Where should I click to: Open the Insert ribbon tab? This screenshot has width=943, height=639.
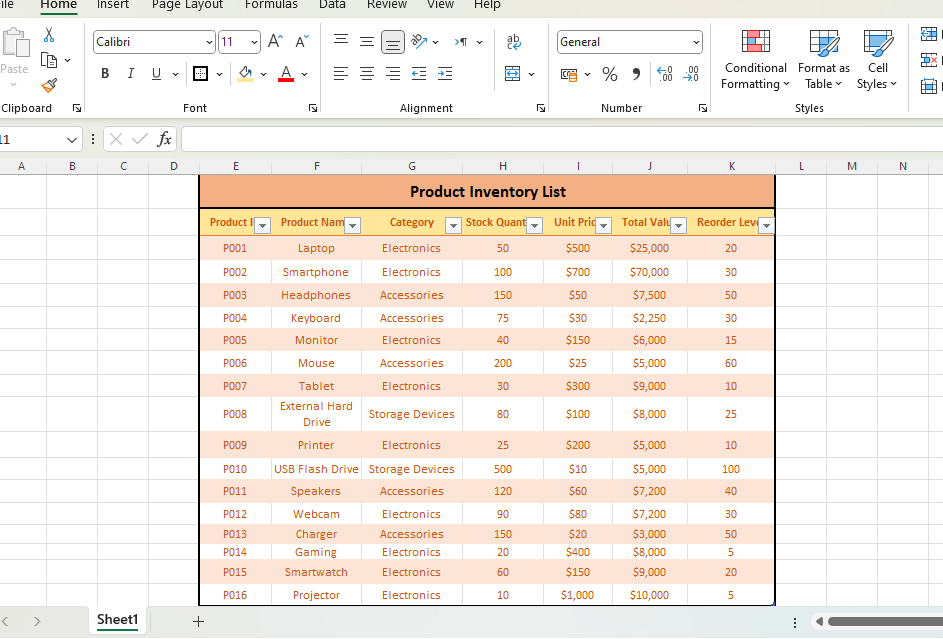click(113, 5)
